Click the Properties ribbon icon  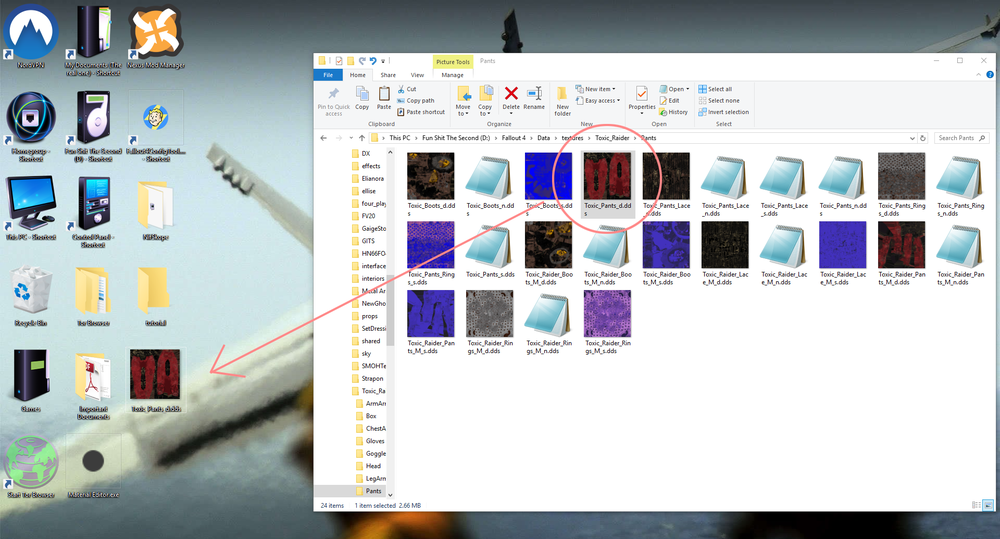642,94
